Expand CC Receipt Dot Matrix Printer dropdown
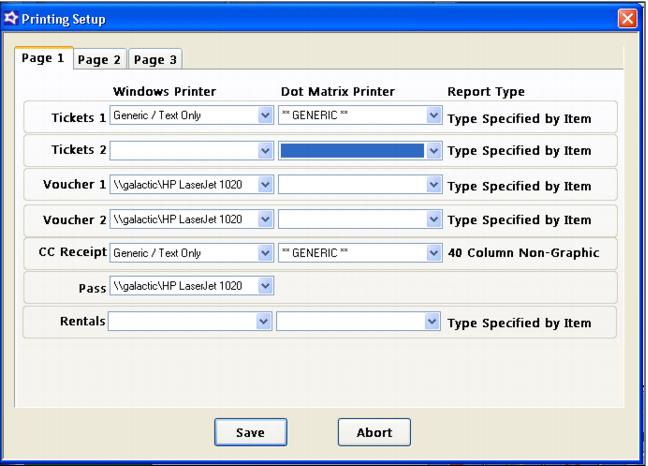The width and height of the screenshot is (648, 466). pos(433,253)
